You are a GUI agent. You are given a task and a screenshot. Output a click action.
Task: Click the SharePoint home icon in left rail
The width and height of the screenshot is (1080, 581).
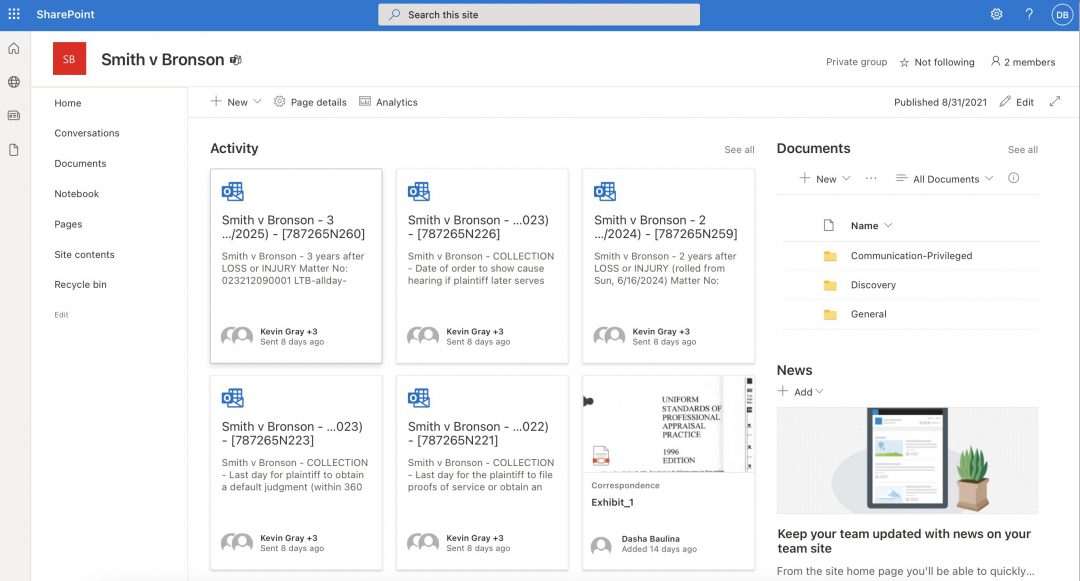(13, 47)
